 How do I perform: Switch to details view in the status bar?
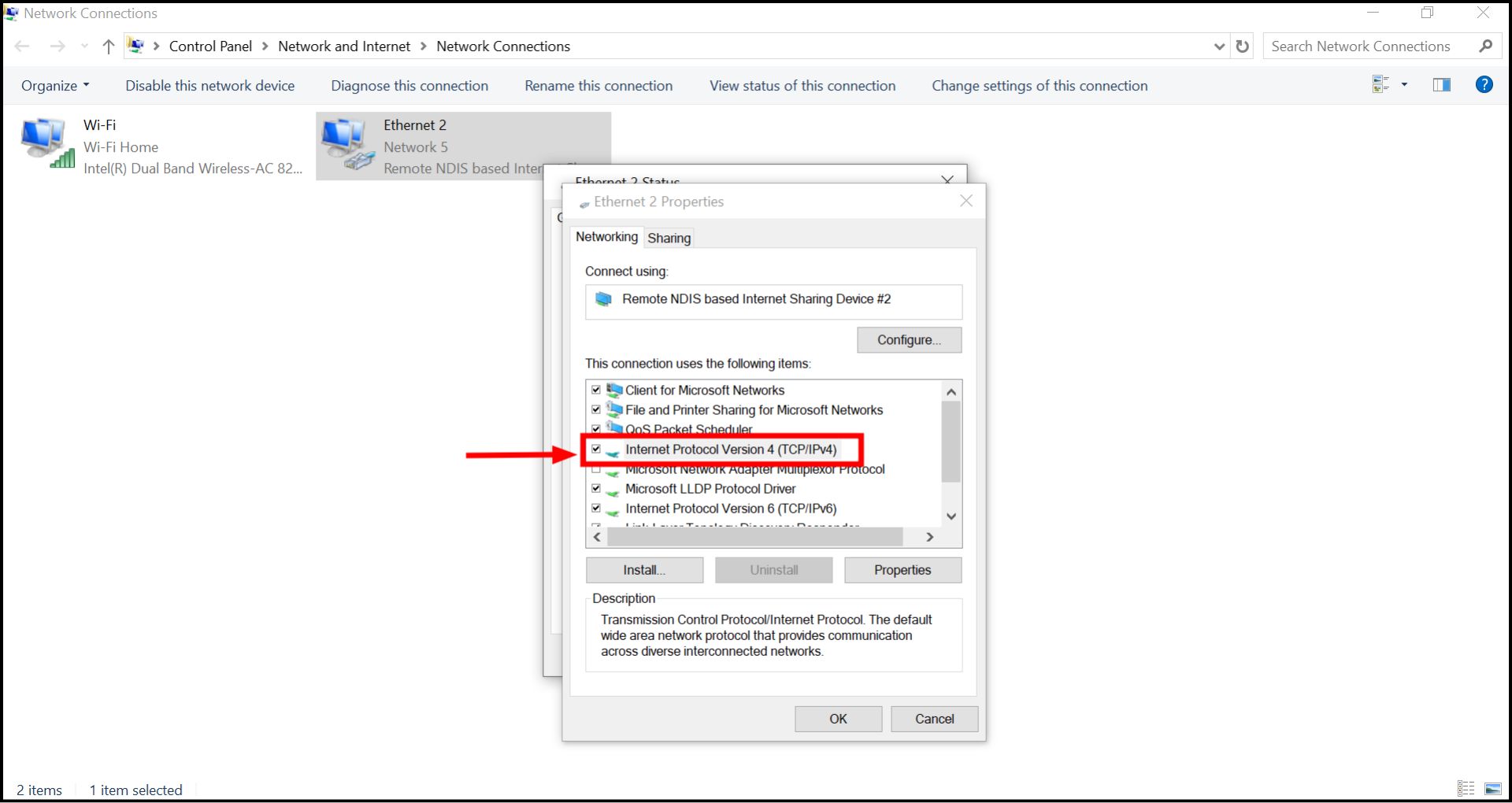[1466, 789]
